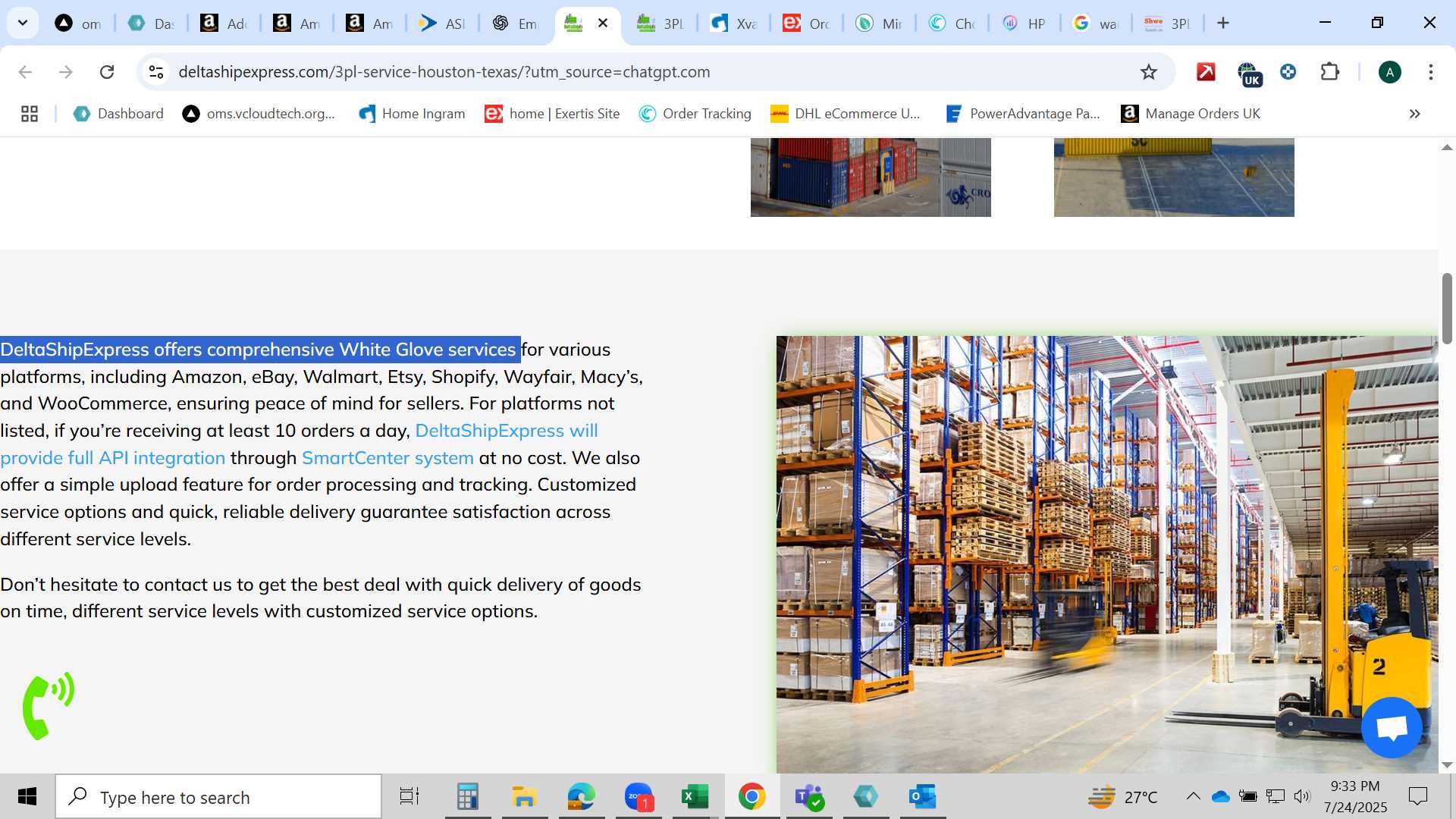The height and width of the screenshot is (819, 1456).
Task: Open the PowerAdvantage bookmark
Action: point(1023,114)
